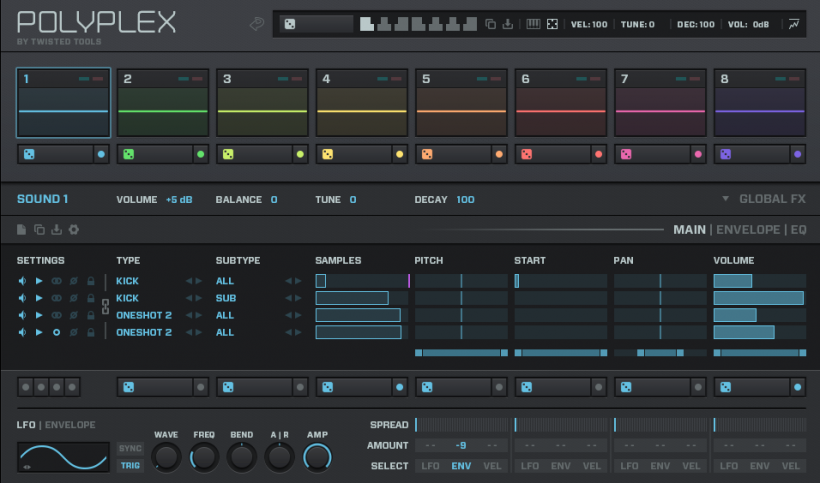Select ENV under the samples modulation column

click(x=461, y=465)
